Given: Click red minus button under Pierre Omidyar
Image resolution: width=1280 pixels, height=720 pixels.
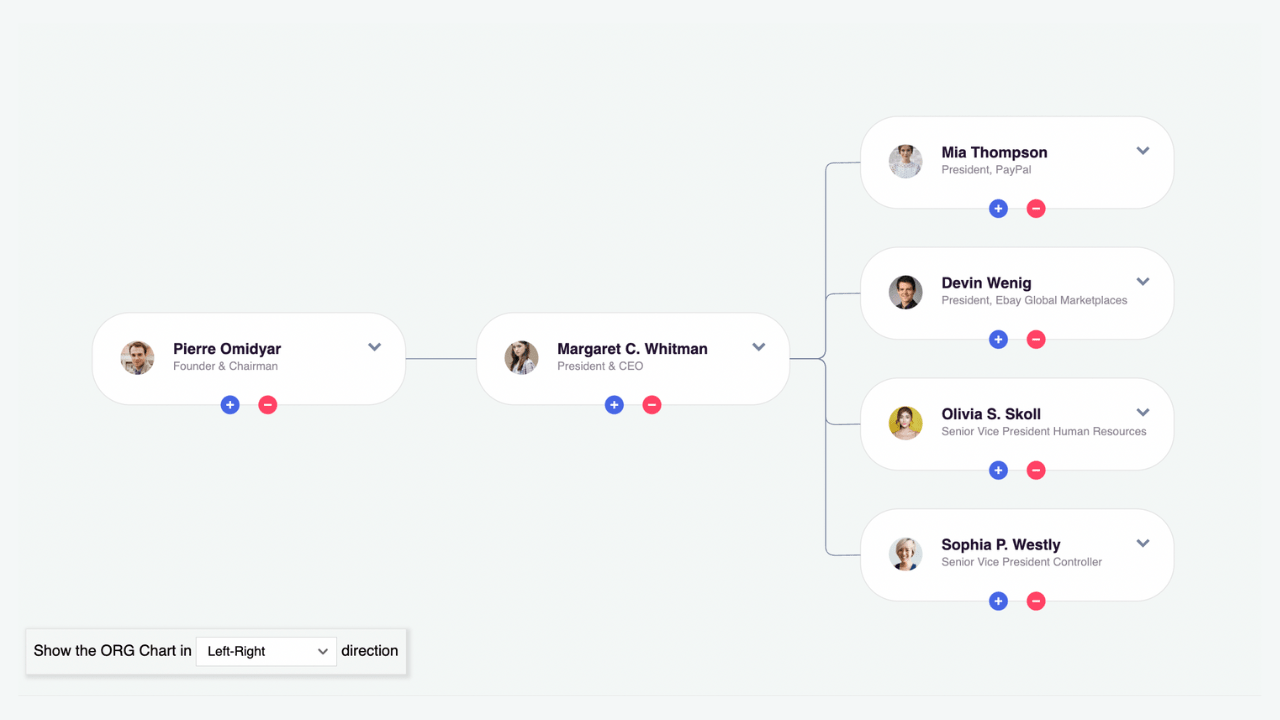Looking at the screenshot, I should [268, 405].
